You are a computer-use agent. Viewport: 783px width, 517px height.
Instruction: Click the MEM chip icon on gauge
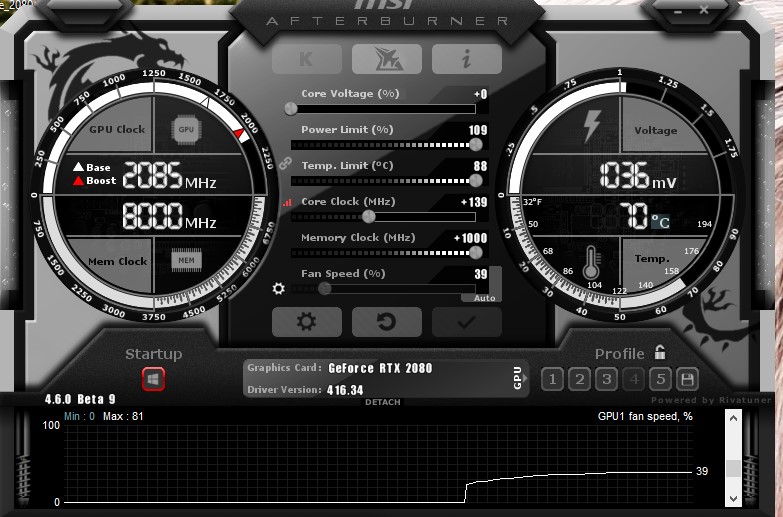tap(186, 260)
